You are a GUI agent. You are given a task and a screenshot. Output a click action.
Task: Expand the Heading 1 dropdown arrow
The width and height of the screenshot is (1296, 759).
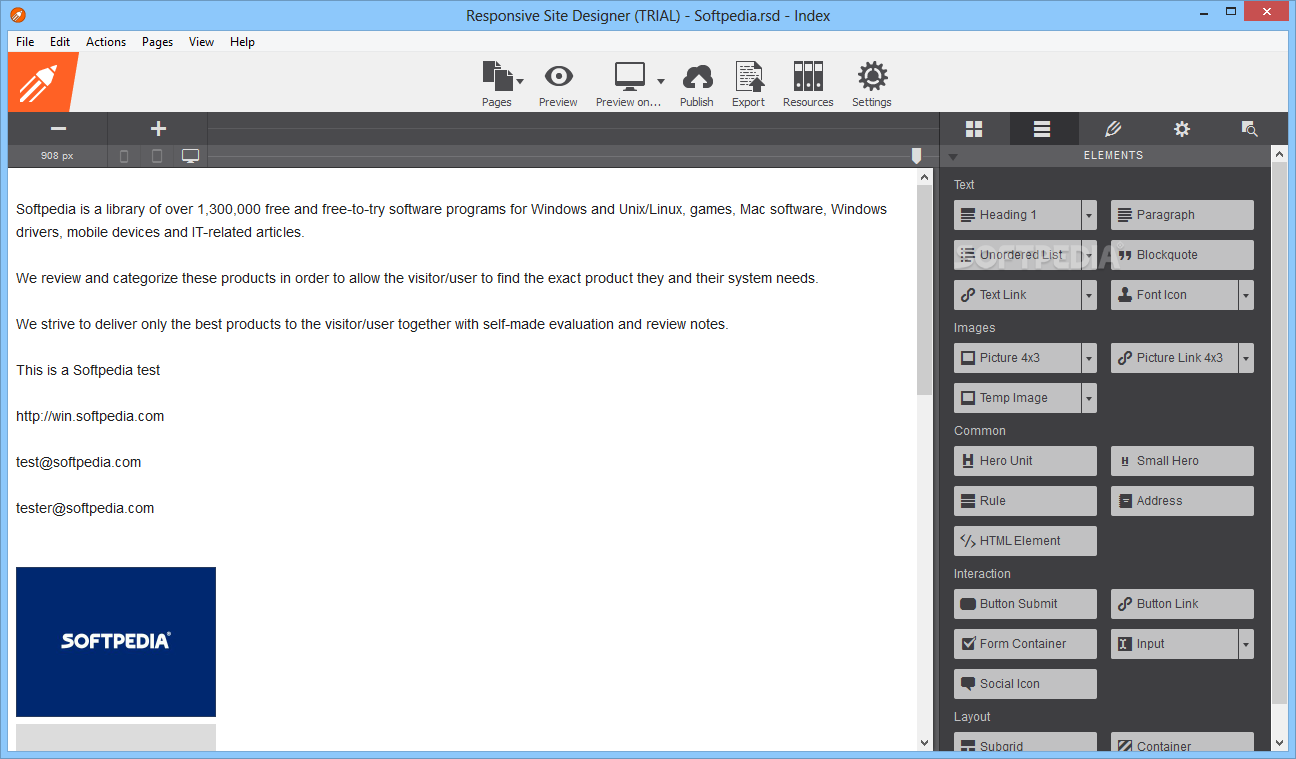point(1089,215)
